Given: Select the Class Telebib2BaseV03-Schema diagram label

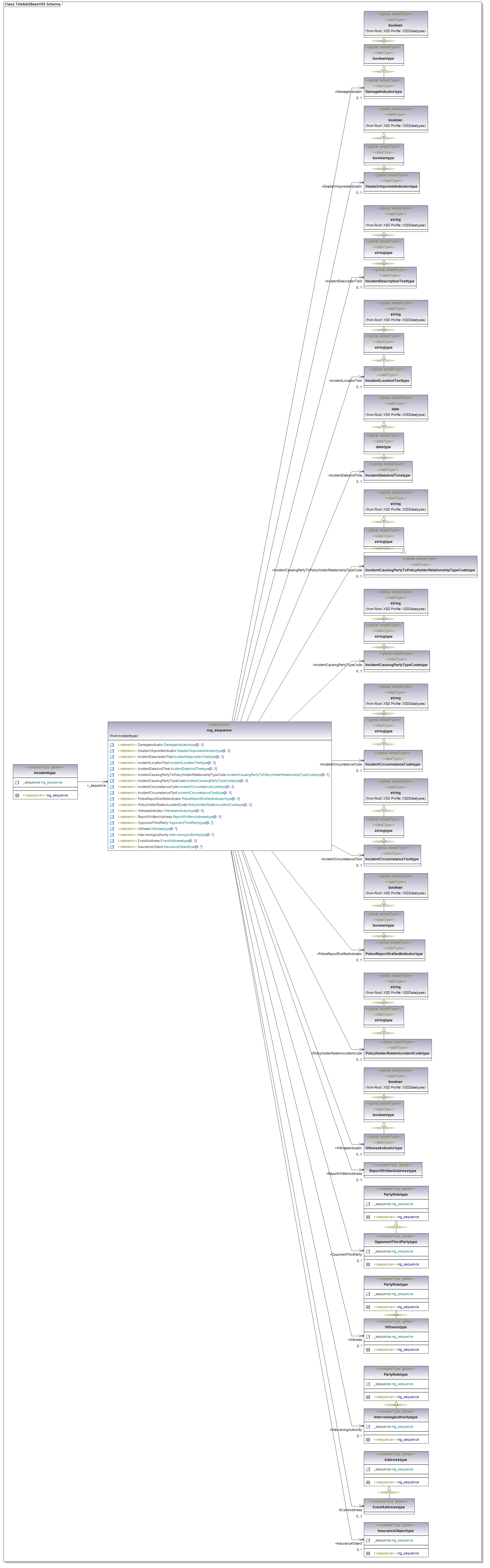Looking at the screenshot, I should pos(32,4).
